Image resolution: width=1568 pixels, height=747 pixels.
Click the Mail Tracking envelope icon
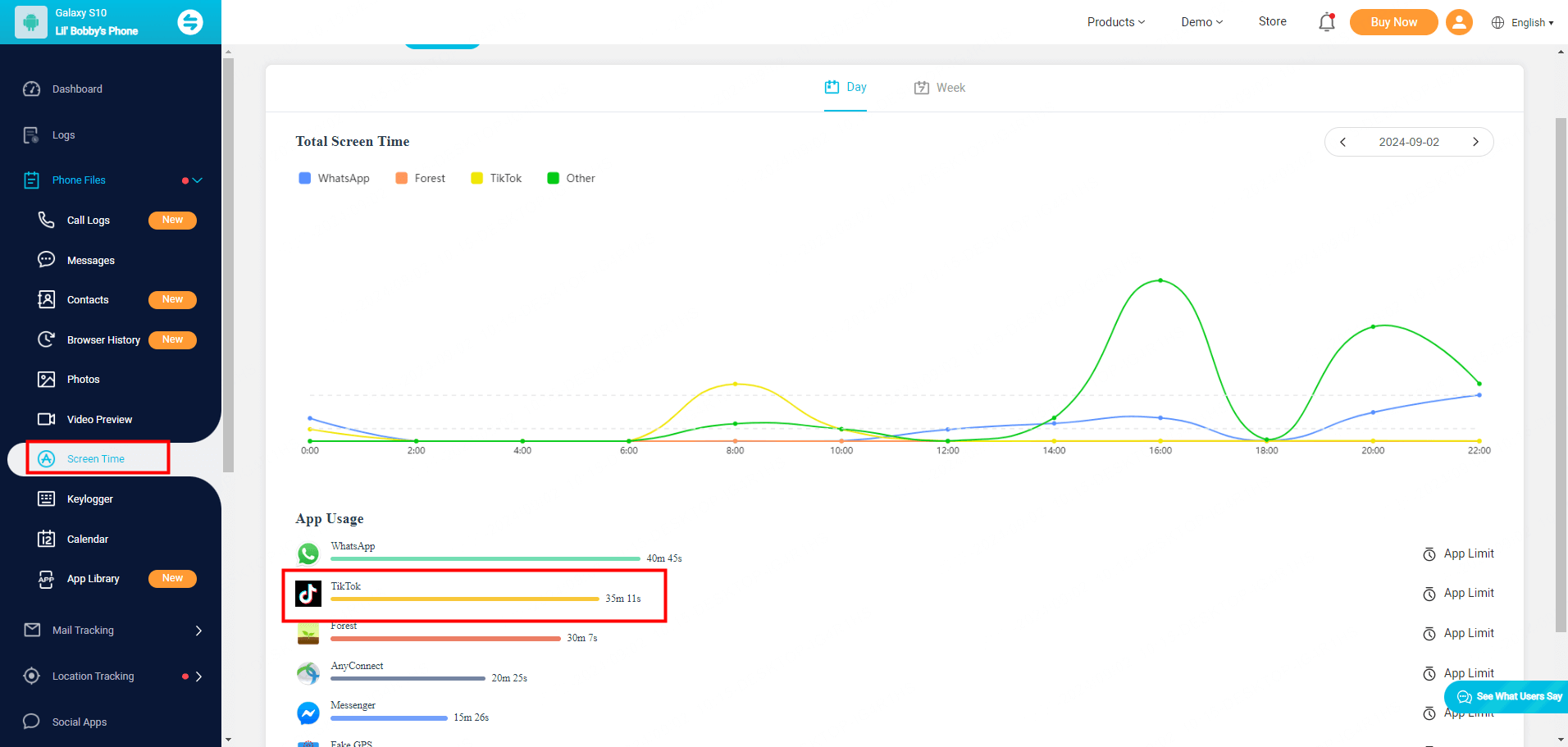[x=32, y=630]
